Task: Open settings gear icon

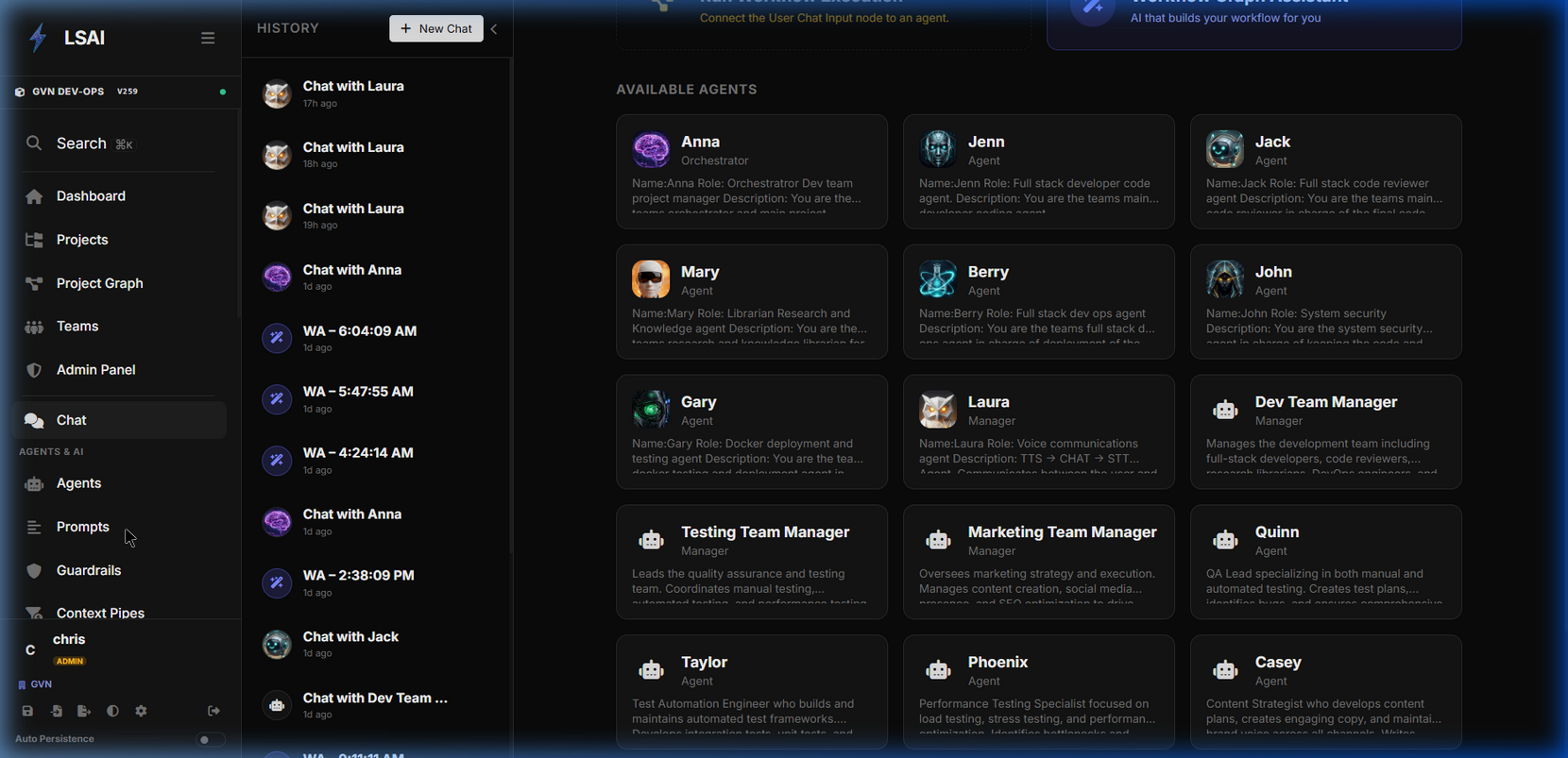Action: click(141, 711)
